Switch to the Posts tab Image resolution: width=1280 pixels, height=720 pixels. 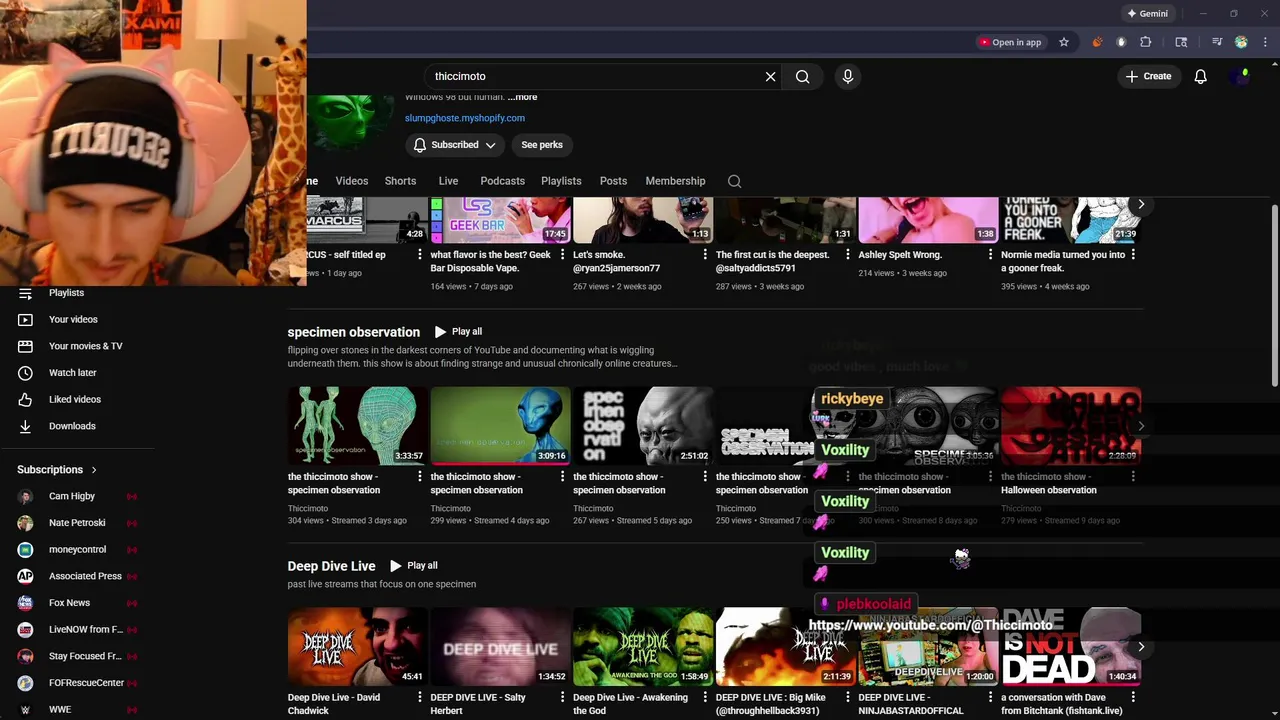(613, 181)
